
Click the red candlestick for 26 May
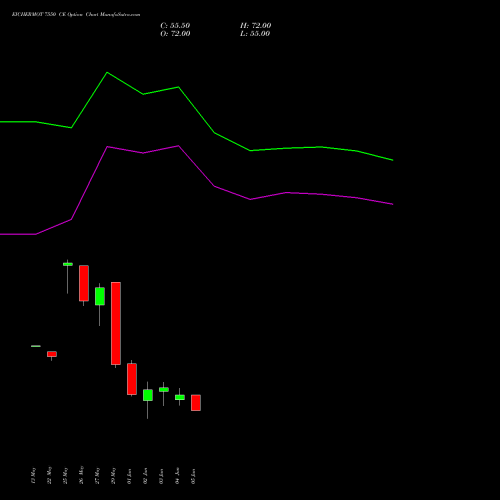(84, 283)
